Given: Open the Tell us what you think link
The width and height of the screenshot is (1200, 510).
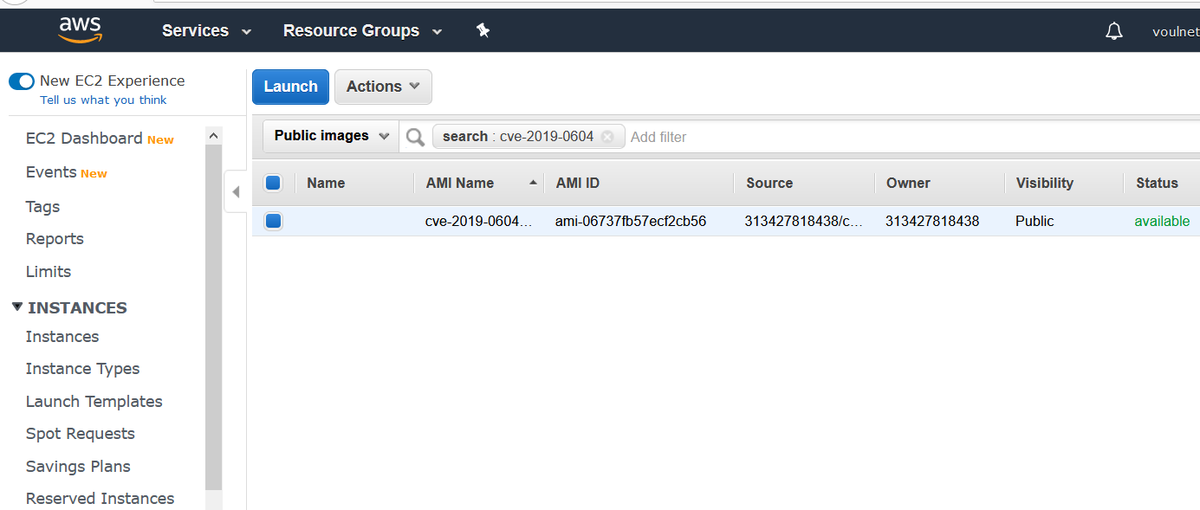Looking at the screenshot, I should tap(103, 100).
